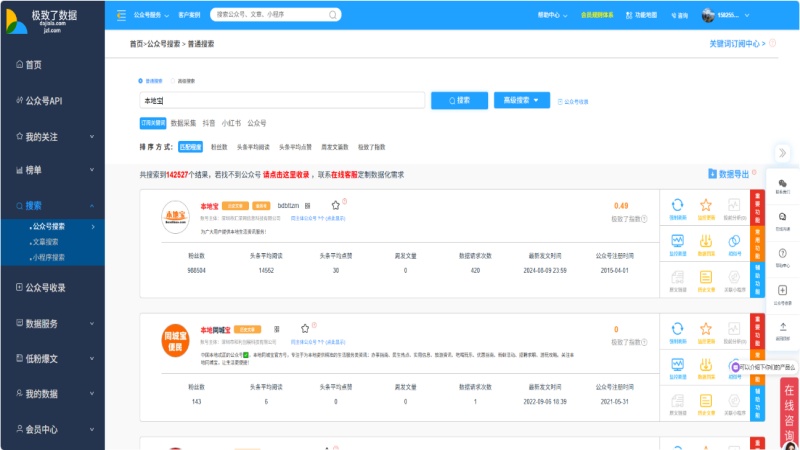The width and height of the screenshot is (800, 450).
Task: Open the online chat bubble icon in right bar
Action: [x=783, y=217]
